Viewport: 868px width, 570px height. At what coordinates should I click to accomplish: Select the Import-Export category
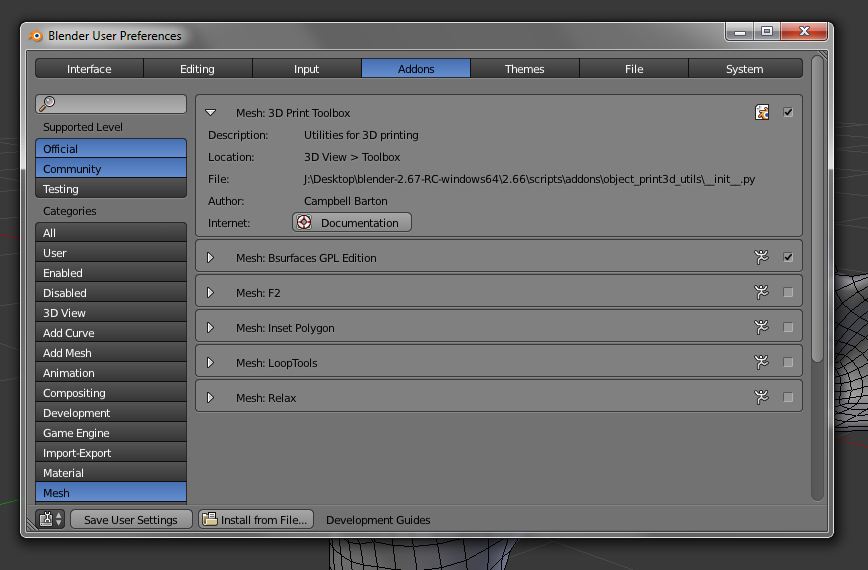pos(111,453)
